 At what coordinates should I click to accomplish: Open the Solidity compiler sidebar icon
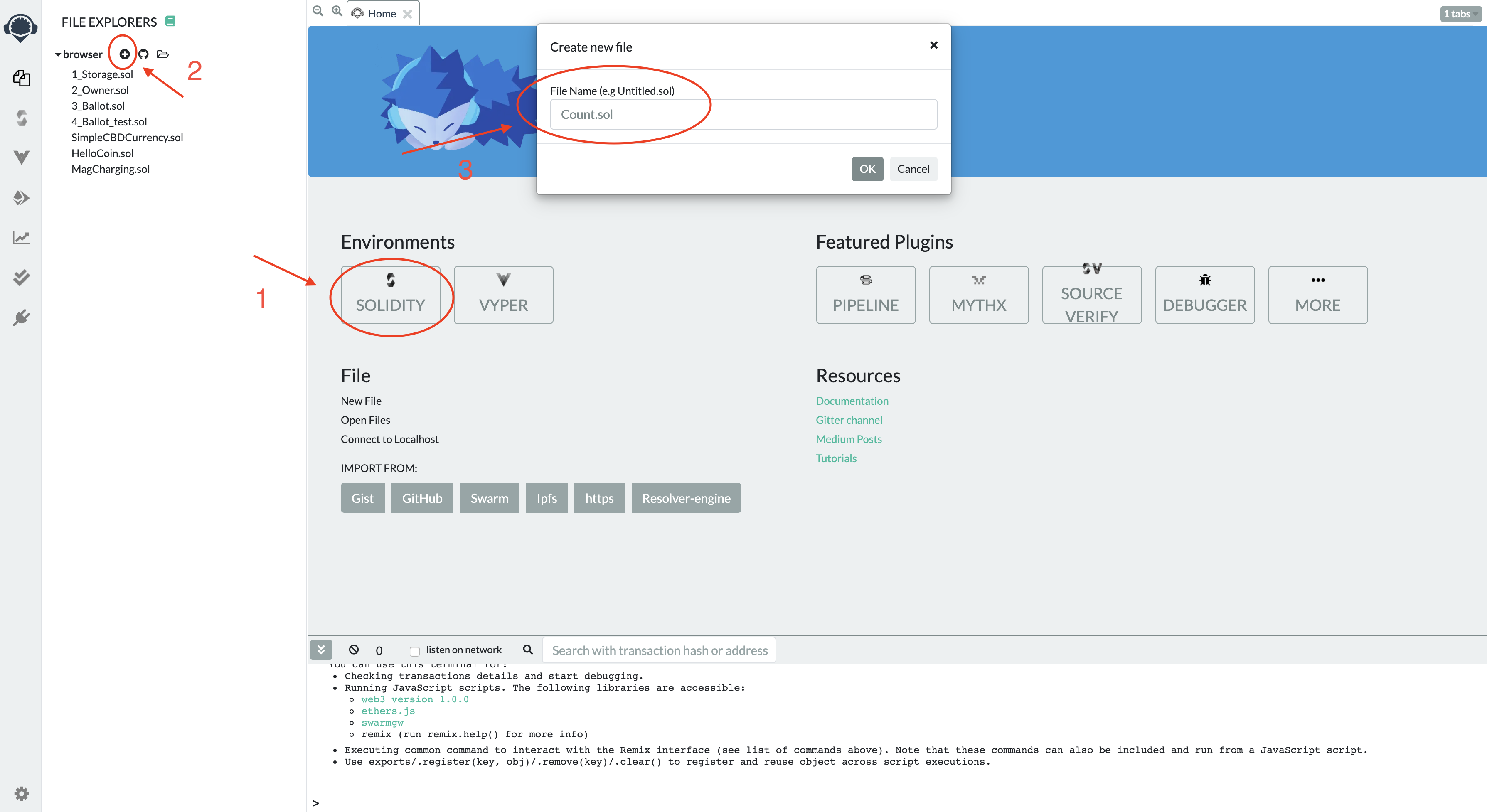[21, 118]
